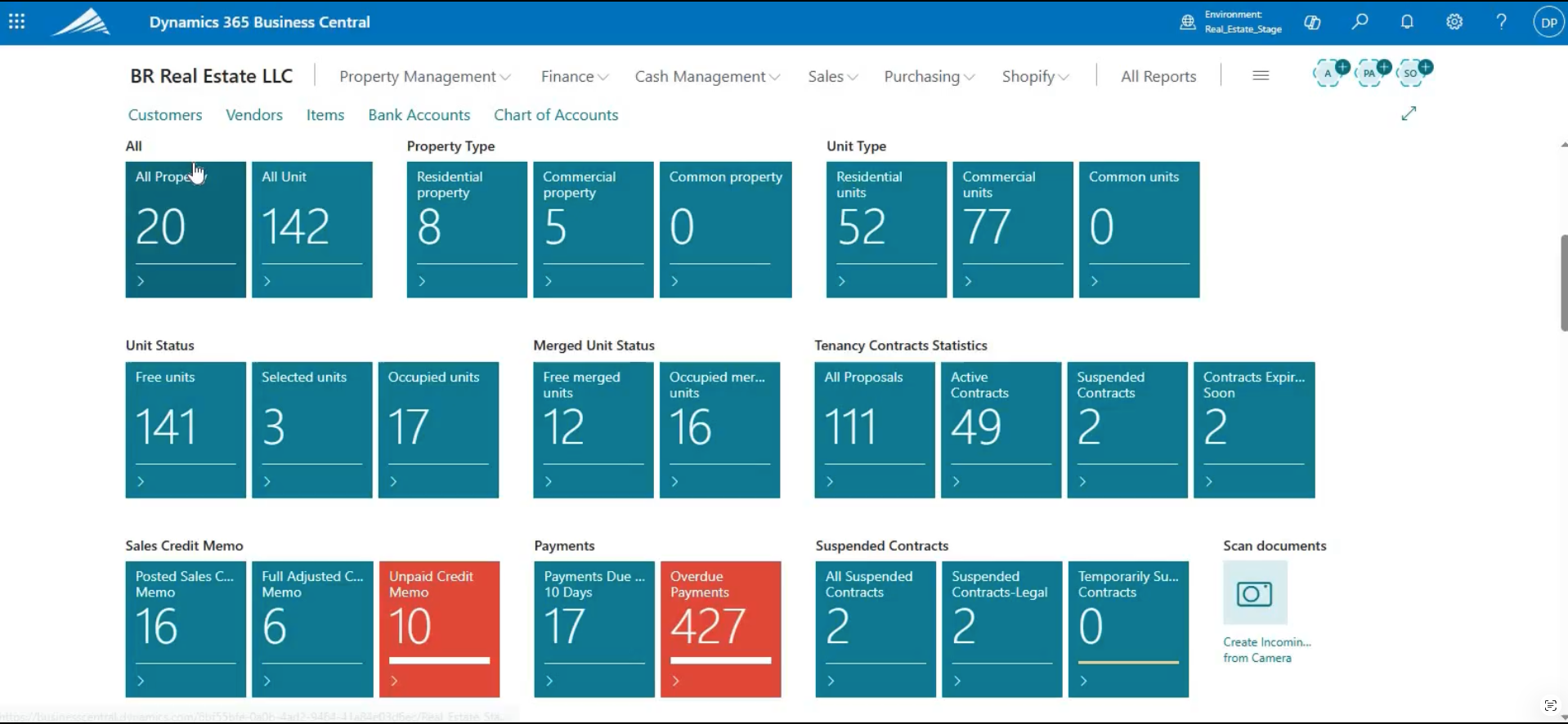Click the bottom-right page status icon

click(x=1550, y=705)
